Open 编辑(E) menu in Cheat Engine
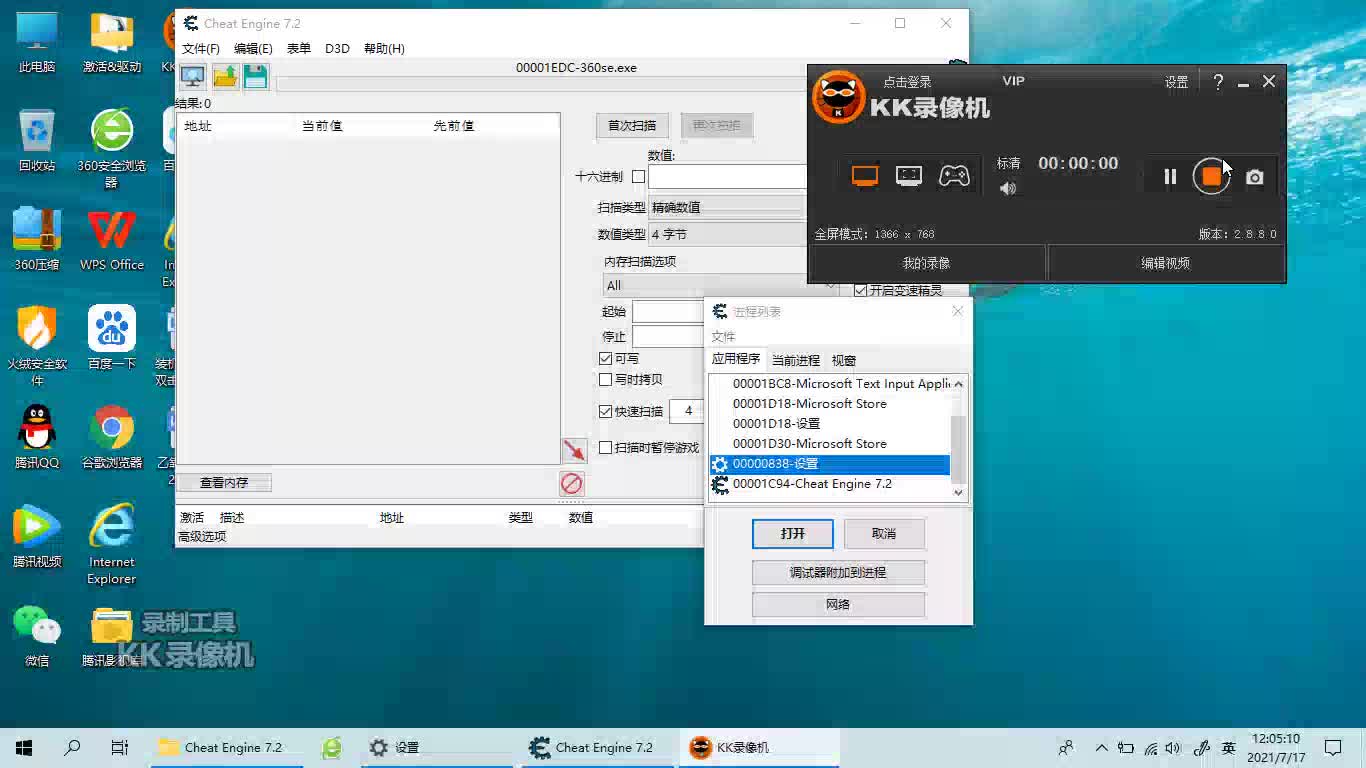This screenshot has width=1366, height=768. 253,48
